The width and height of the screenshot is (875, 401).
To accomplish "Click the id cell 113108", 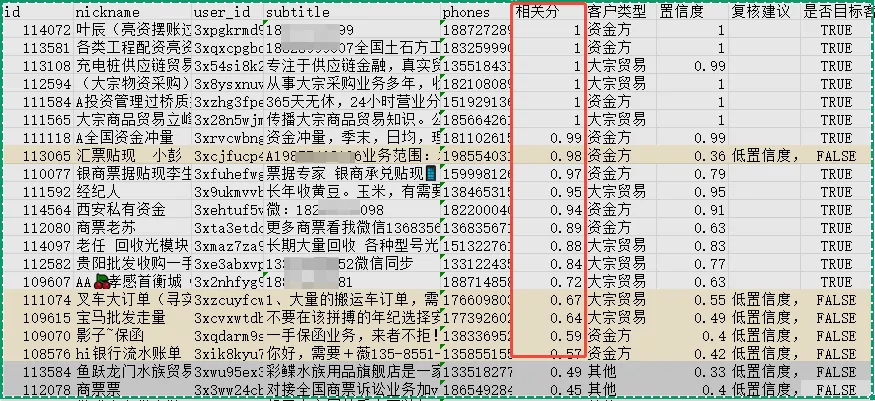I will [38, 66].
